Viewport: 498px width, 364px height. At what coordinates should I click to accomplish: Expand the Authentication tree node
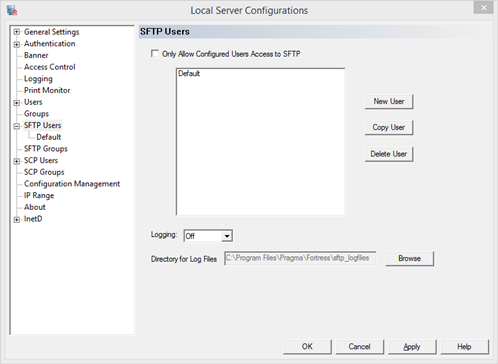pos(17,44)
